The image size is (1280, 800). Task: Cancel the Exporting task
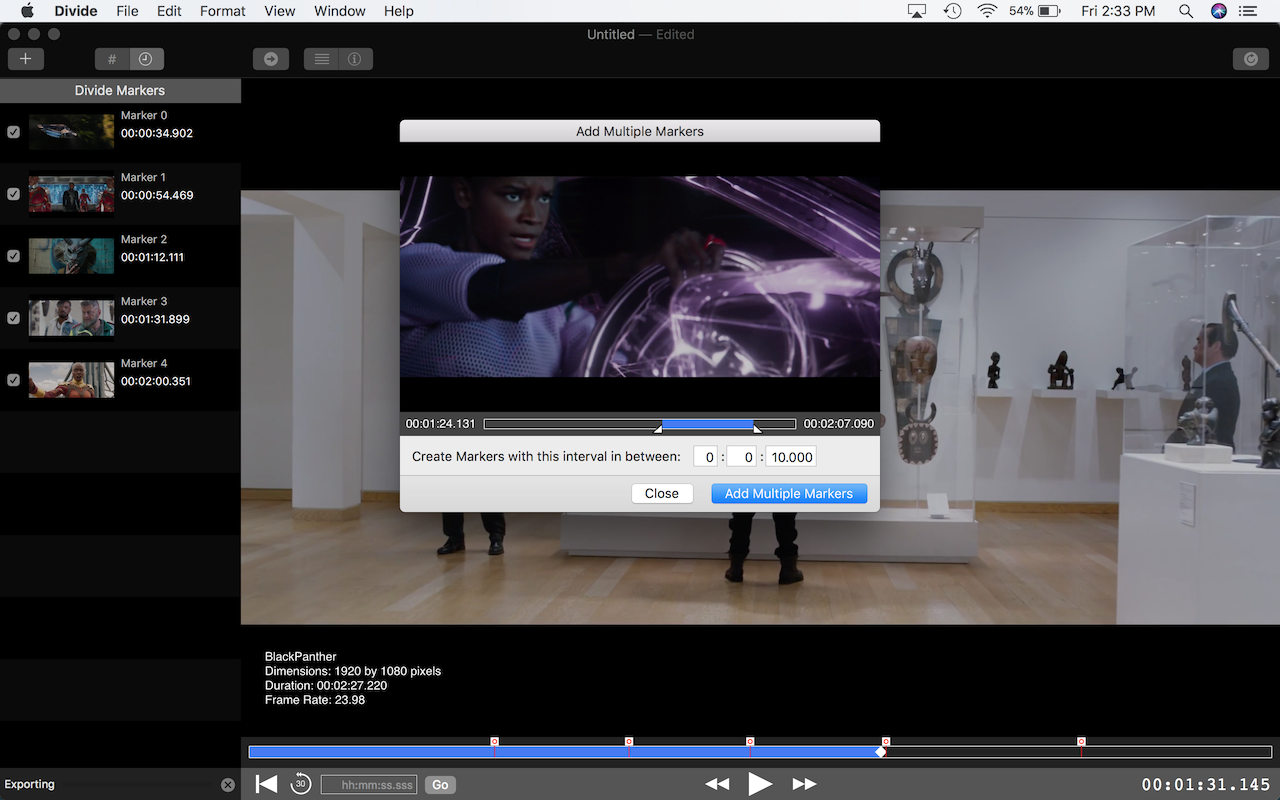click(228, 785)
